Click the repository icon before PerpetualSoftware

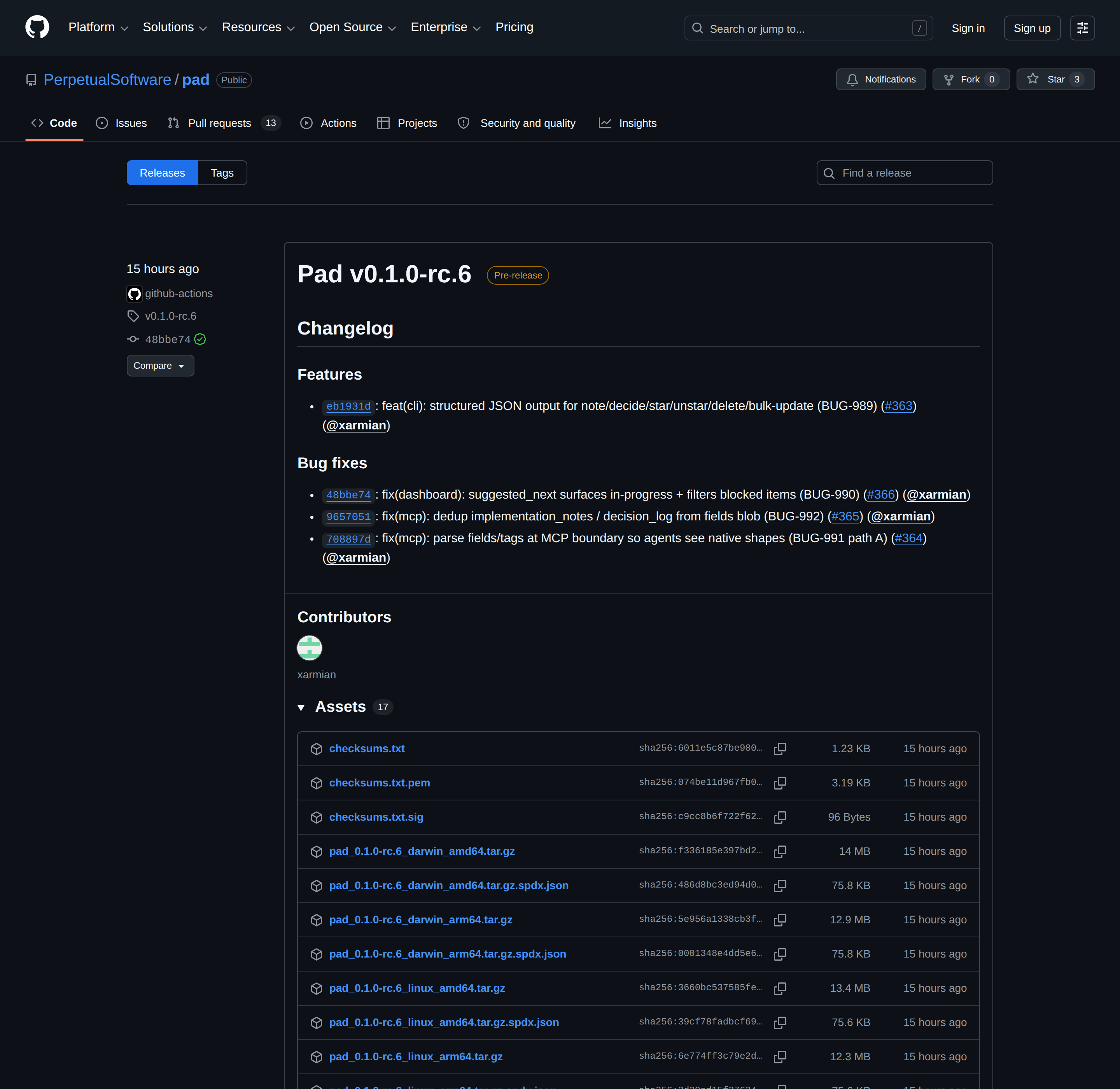pos(31,80)
